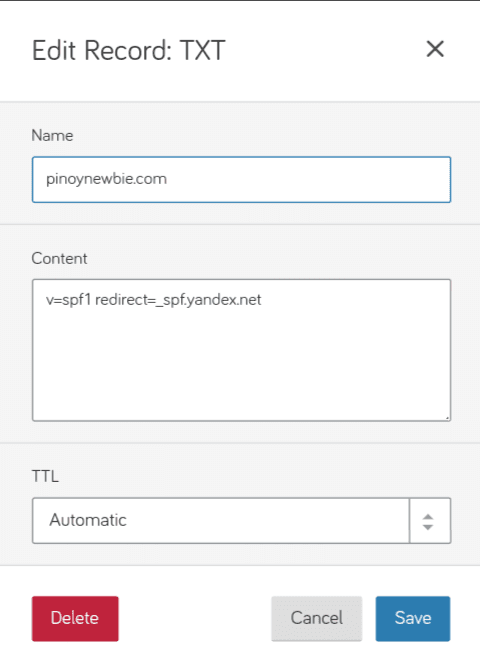The height and width of the screenshot is (651, 480).
Task: Place cursor in pinoynewbie.com text
Action: 106,179
